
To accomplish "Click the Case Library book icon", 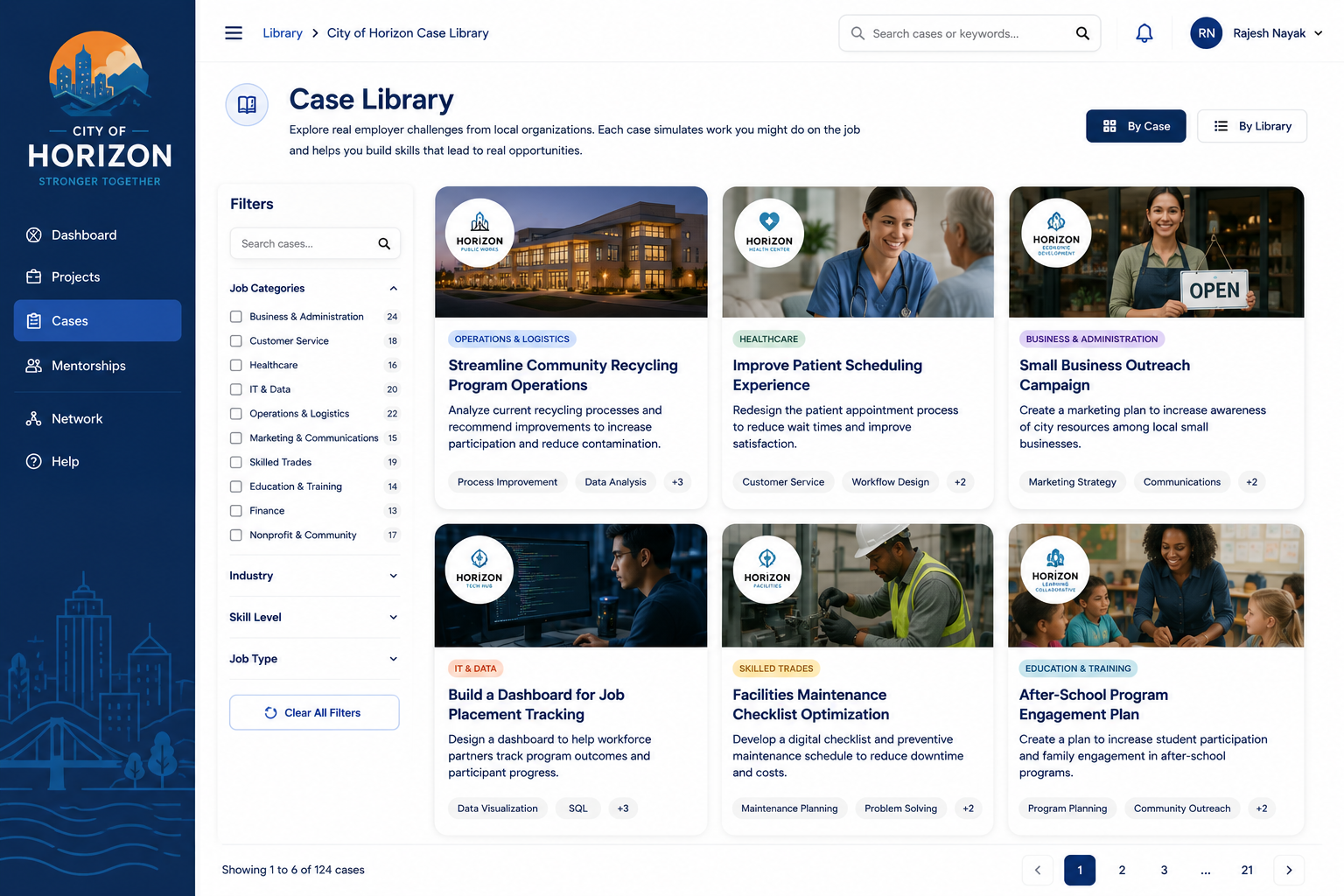I will 247,105.
